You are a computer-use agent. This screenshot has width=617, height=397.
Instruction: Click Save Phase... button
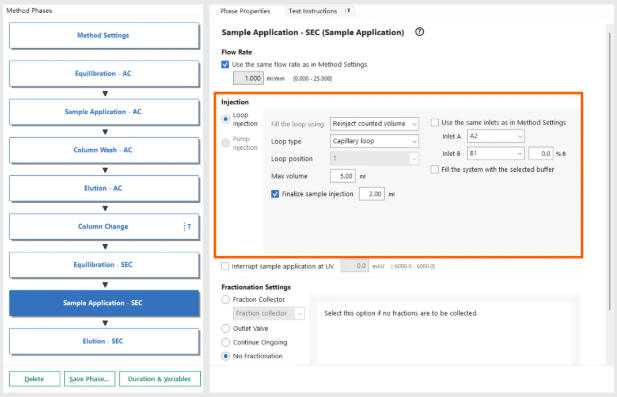pos(90,379)
